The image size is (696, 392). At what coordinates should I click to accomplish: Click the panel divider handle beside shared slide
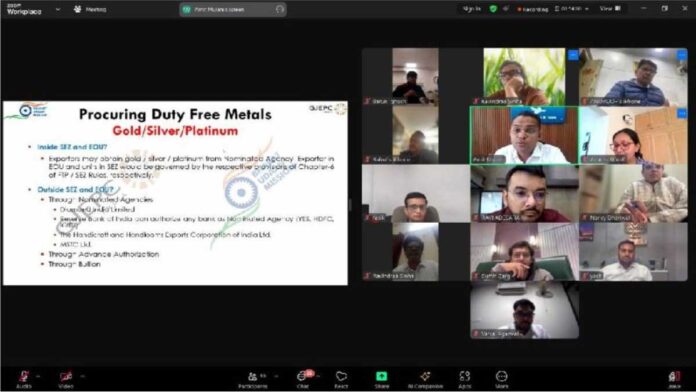click(x=351, y=204)
